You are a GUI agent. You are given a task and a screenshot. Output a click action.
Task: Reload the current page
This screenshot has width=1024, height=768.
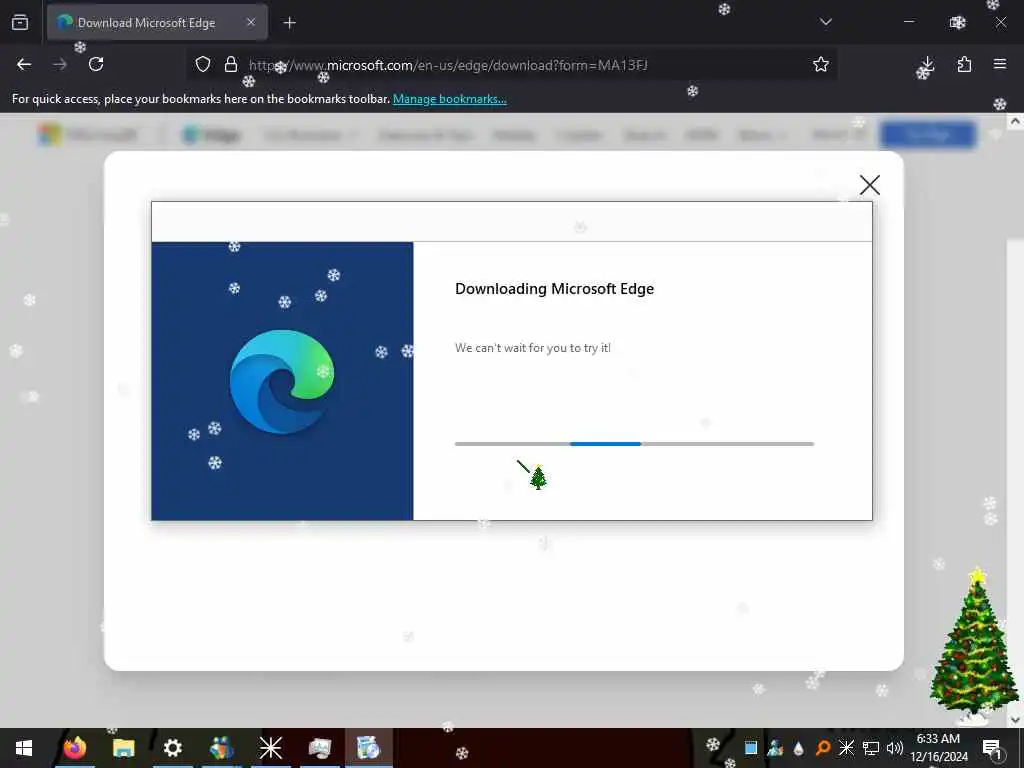point(96,64)
